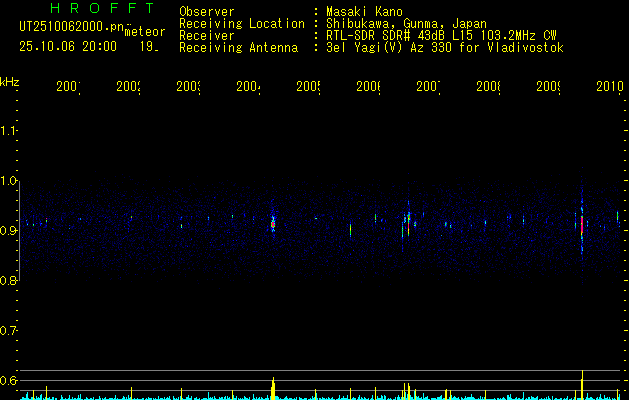
Task: Click the 1.1 frequency axis label
Action: tap(8, 130)
